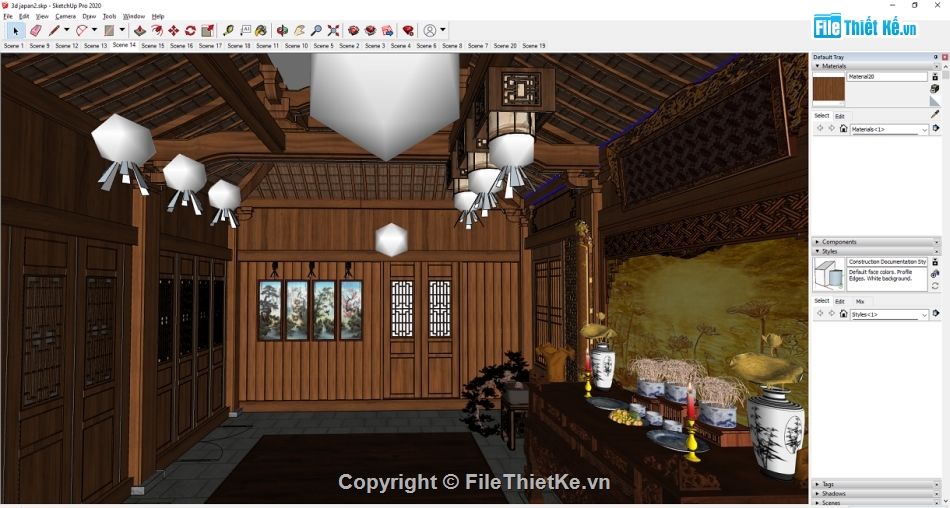Switch to Scene 15 tab
The height and width of the screenshot is (508, 950).
tap(153, 45)
